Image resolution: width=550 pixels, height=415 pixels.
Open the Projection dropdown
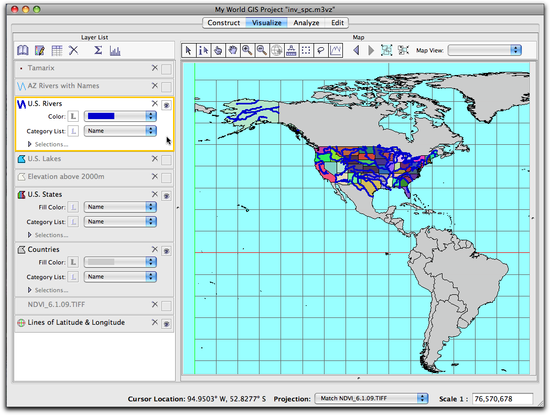tap(371, 399)
